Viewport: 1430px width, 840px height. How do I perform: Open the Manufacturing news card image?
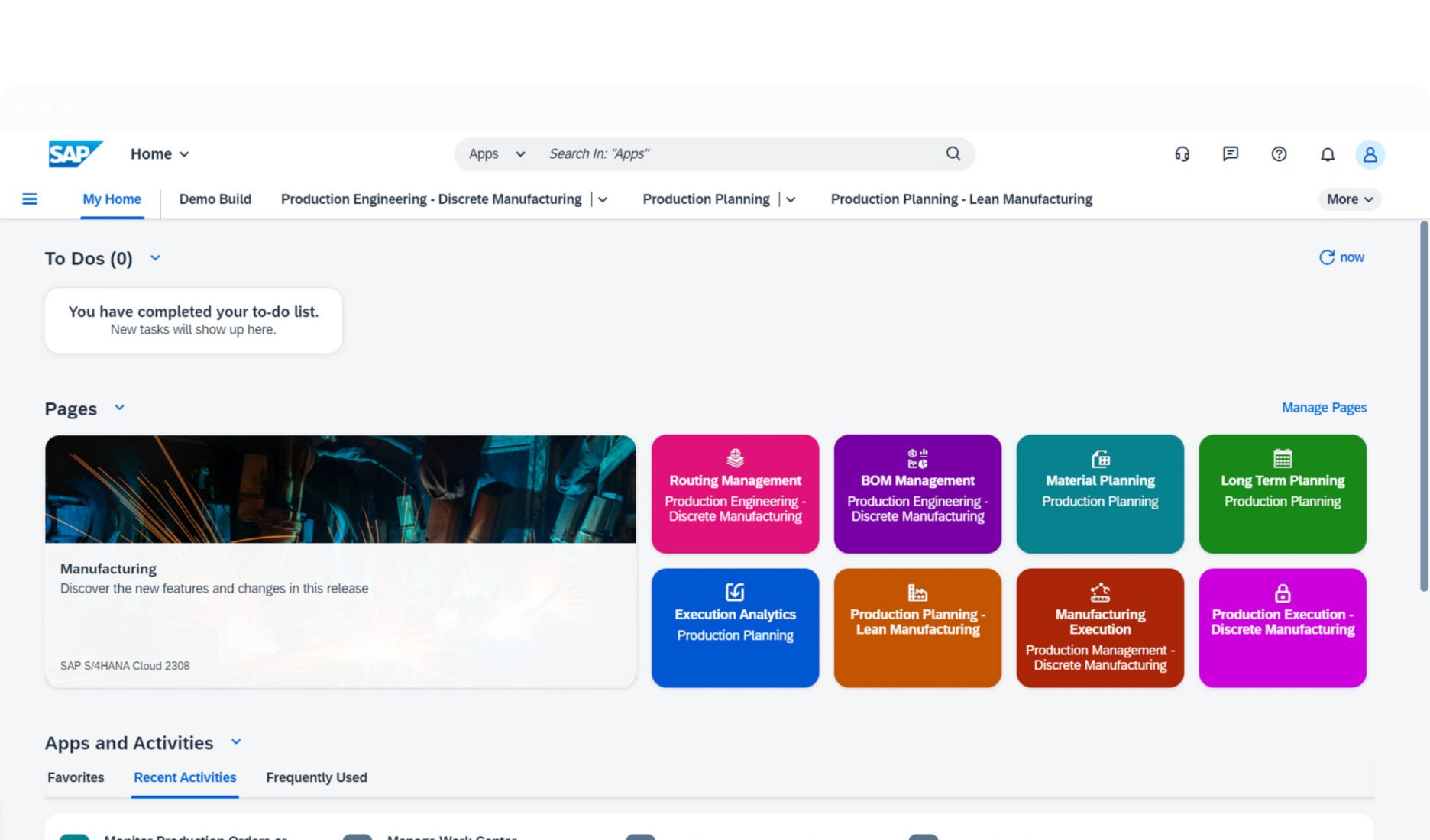pyautogui.click(x=340, y=489)
